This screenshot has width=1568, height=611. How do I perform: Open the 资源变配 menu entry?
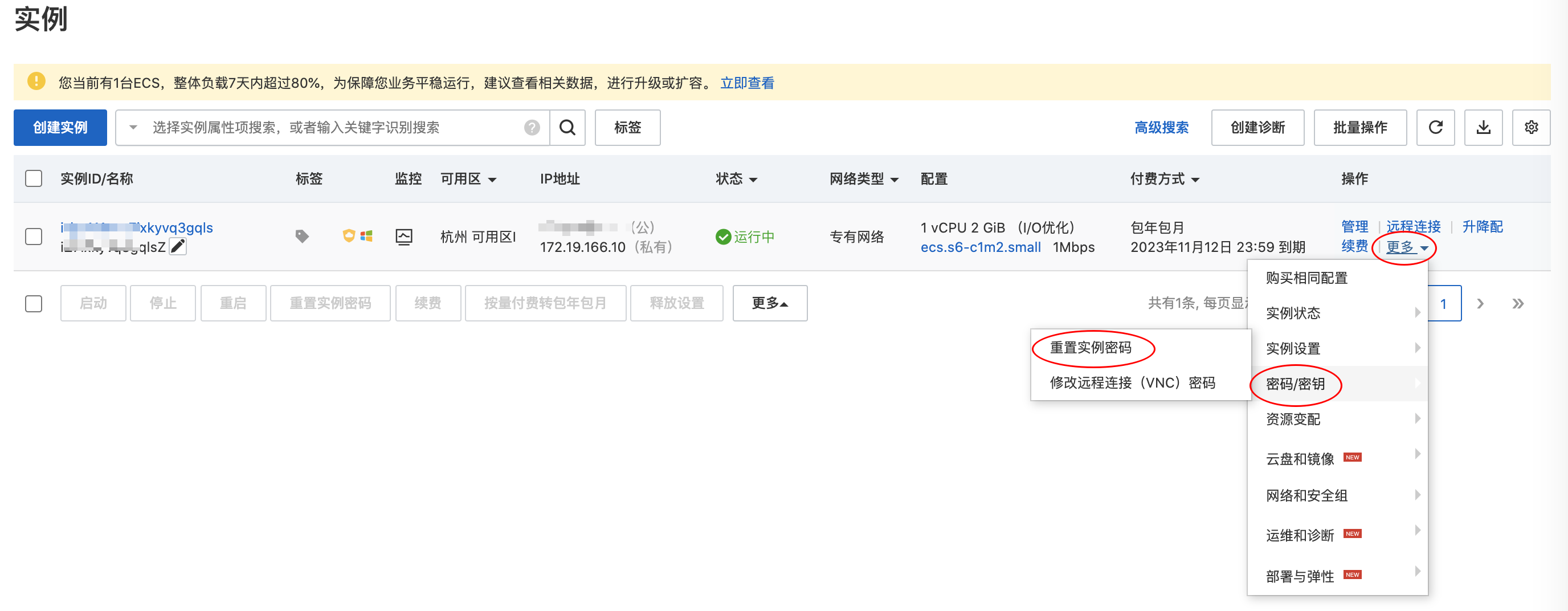(1337, 419)
